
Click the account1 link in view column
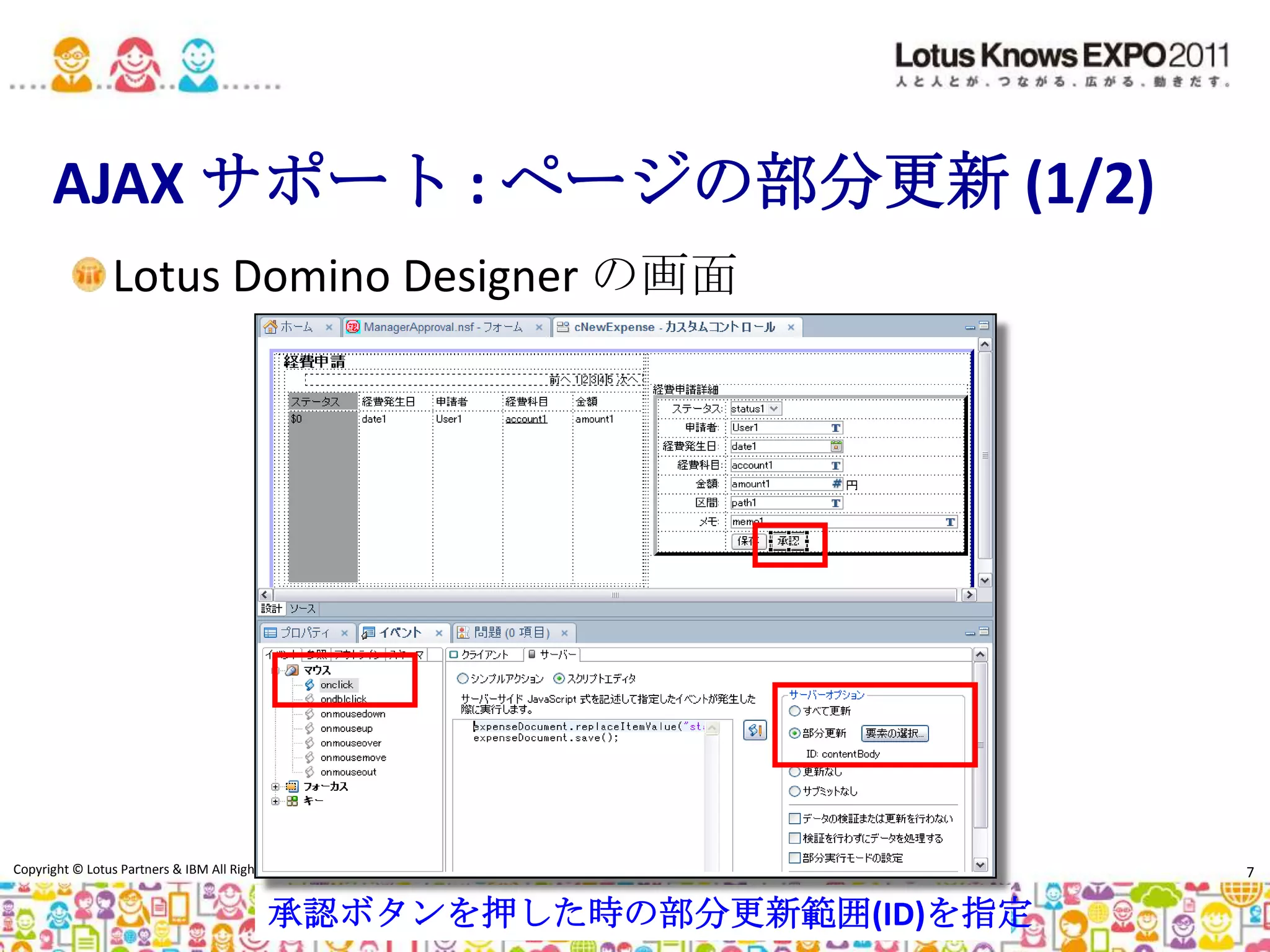coord(526,420)
